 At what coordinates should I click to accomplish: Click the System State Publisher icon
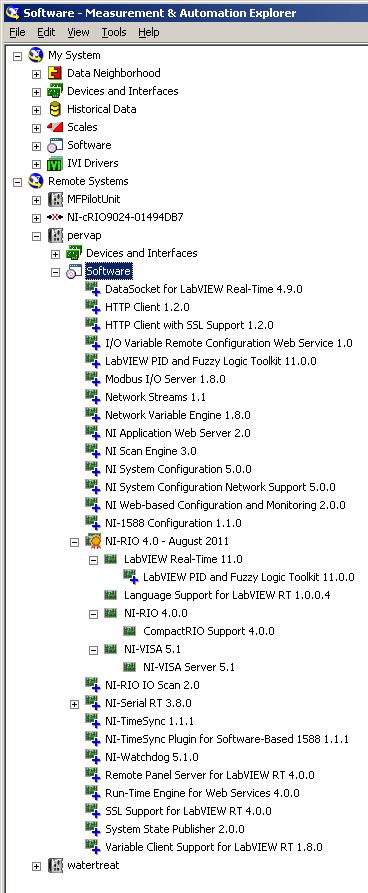coord(93,830)
